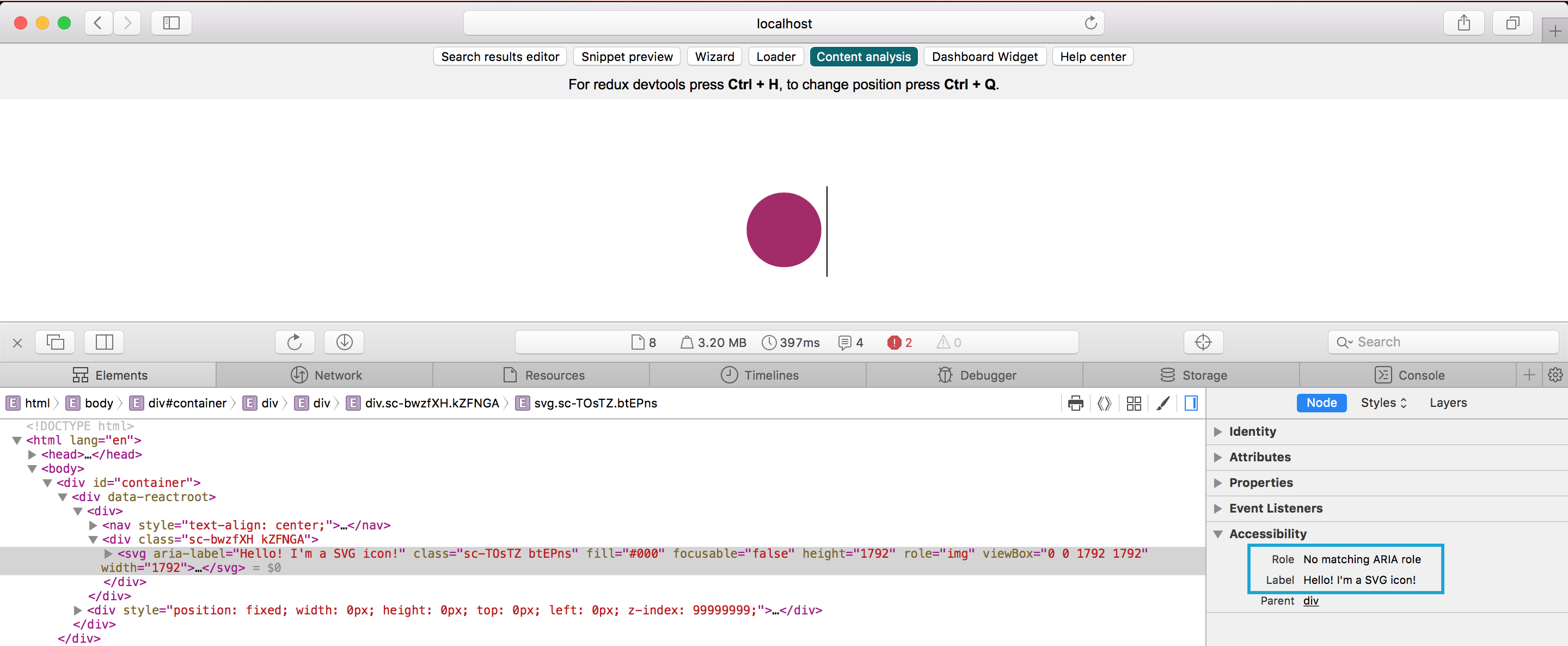Open Web Inspector settings via the gear icon
The width and height of the screenshot is (1568, 646).
1556,374
